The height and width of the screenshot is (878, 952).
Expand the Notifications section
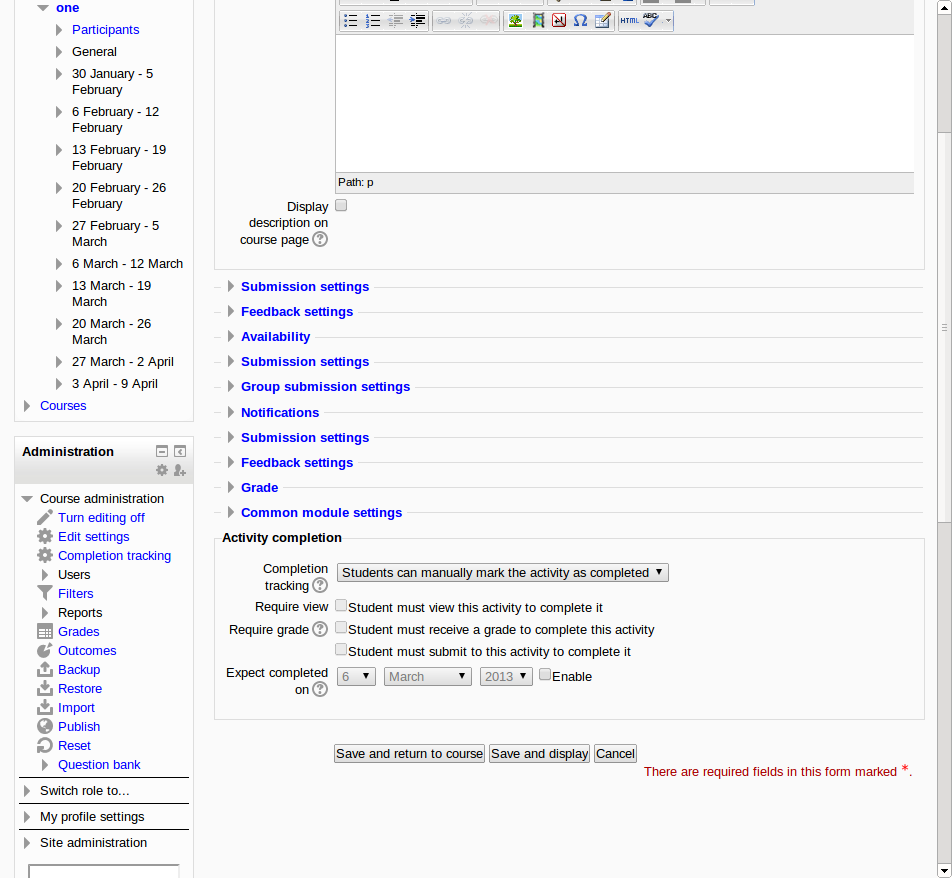pyautogui.click(x=280, y=412)
